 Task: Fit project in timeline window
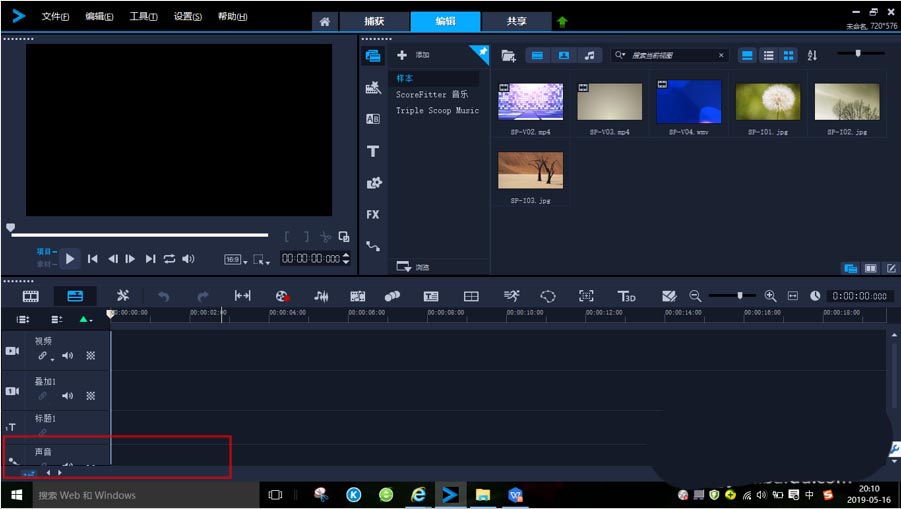(x=793, y=296)
